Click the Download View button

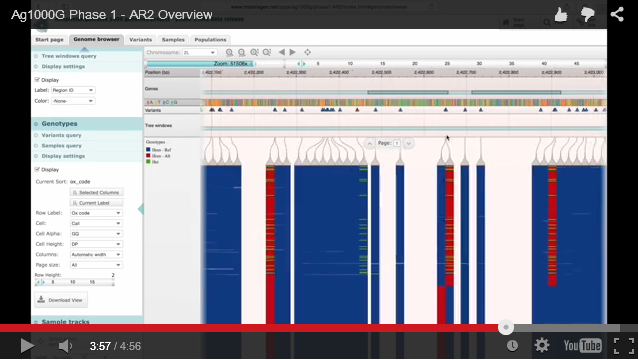pyautogui.click(x=61, y=300)
